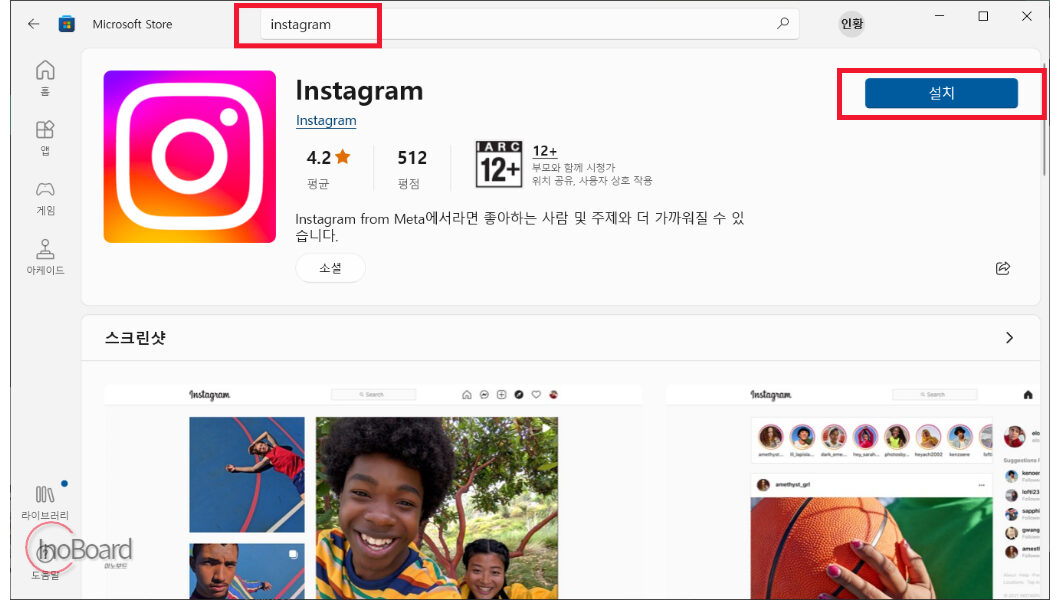The width and height of the screenshot is (1062, 600).
Task: Open the 12+ age rating link
Action: [545, 151]
